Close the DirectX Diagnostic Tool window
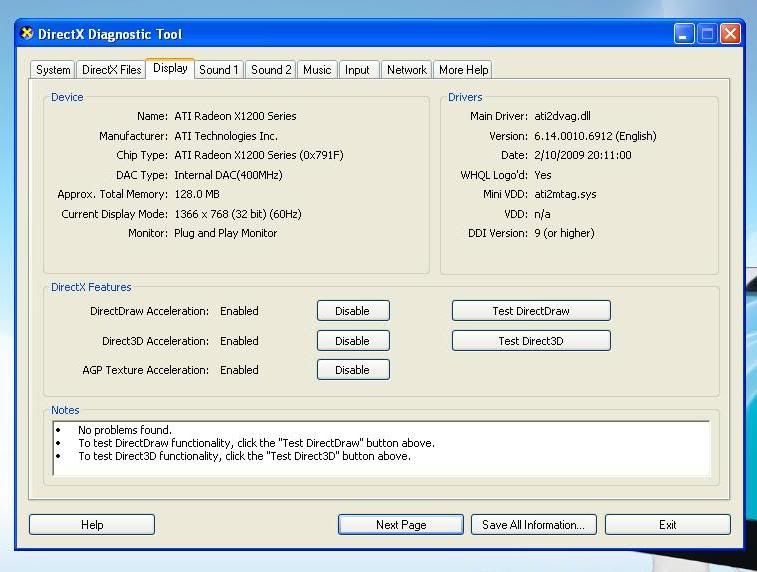757x572 pixels. click(x=730, y=34)
